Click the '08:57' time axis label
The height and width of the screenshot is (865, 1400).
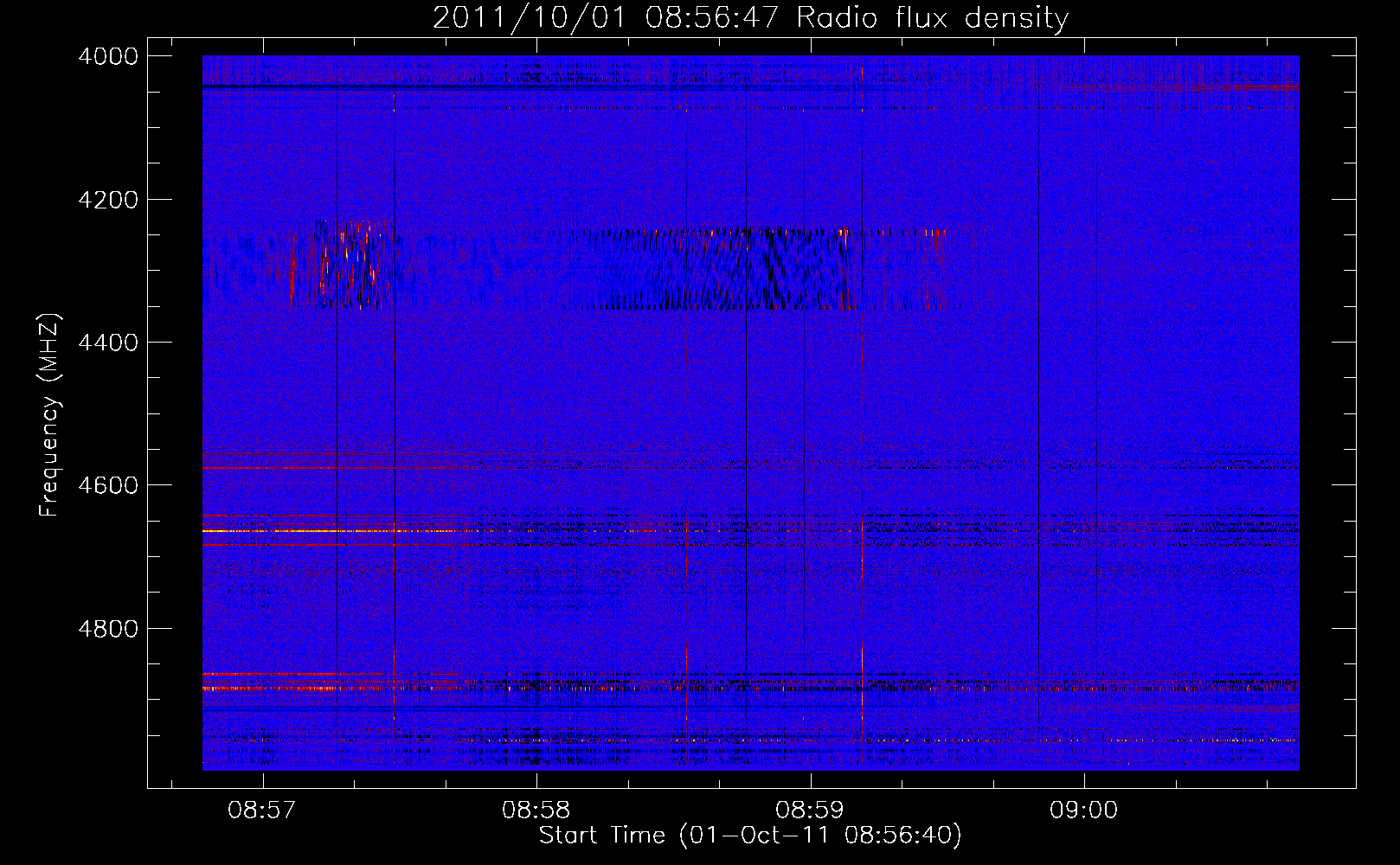(261, 811)
